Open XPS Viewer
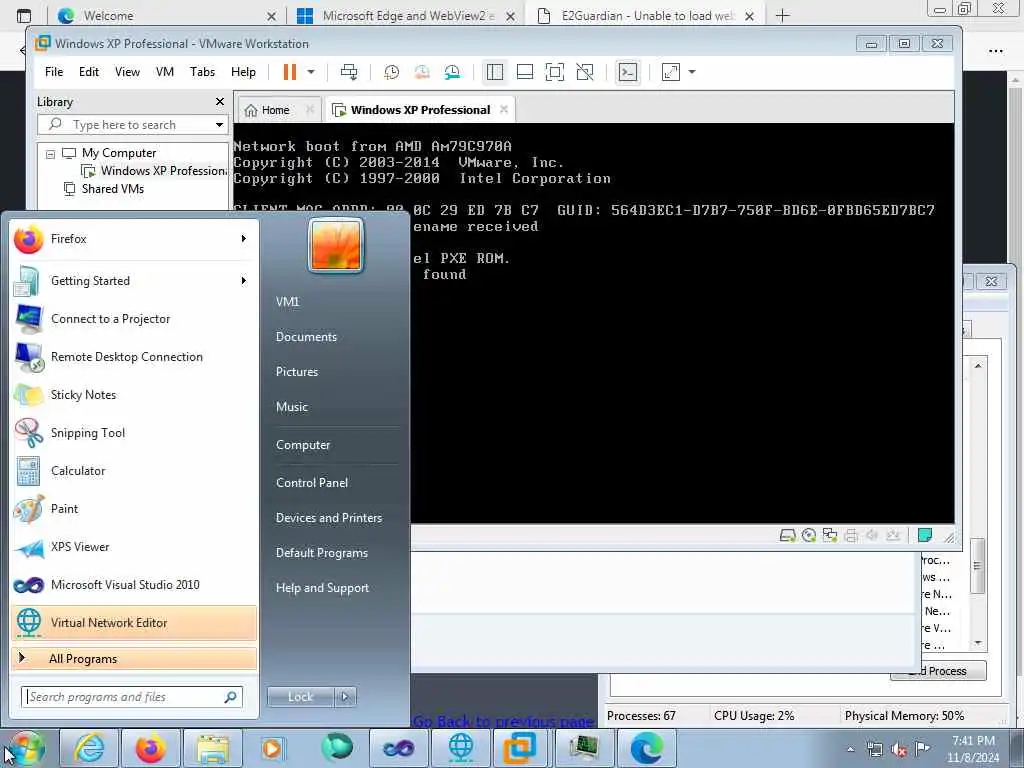 [x=134, y=547]
